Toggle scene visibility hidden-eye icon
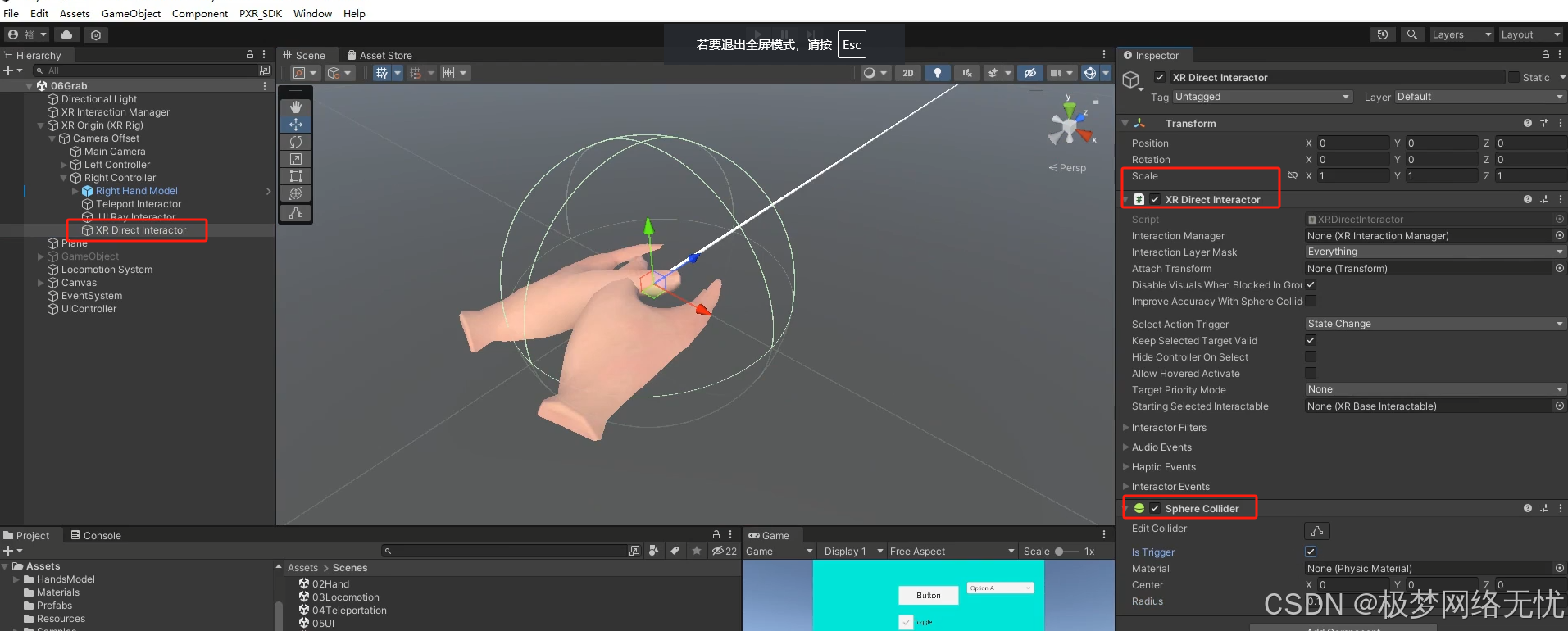 tap(1030, 73)
